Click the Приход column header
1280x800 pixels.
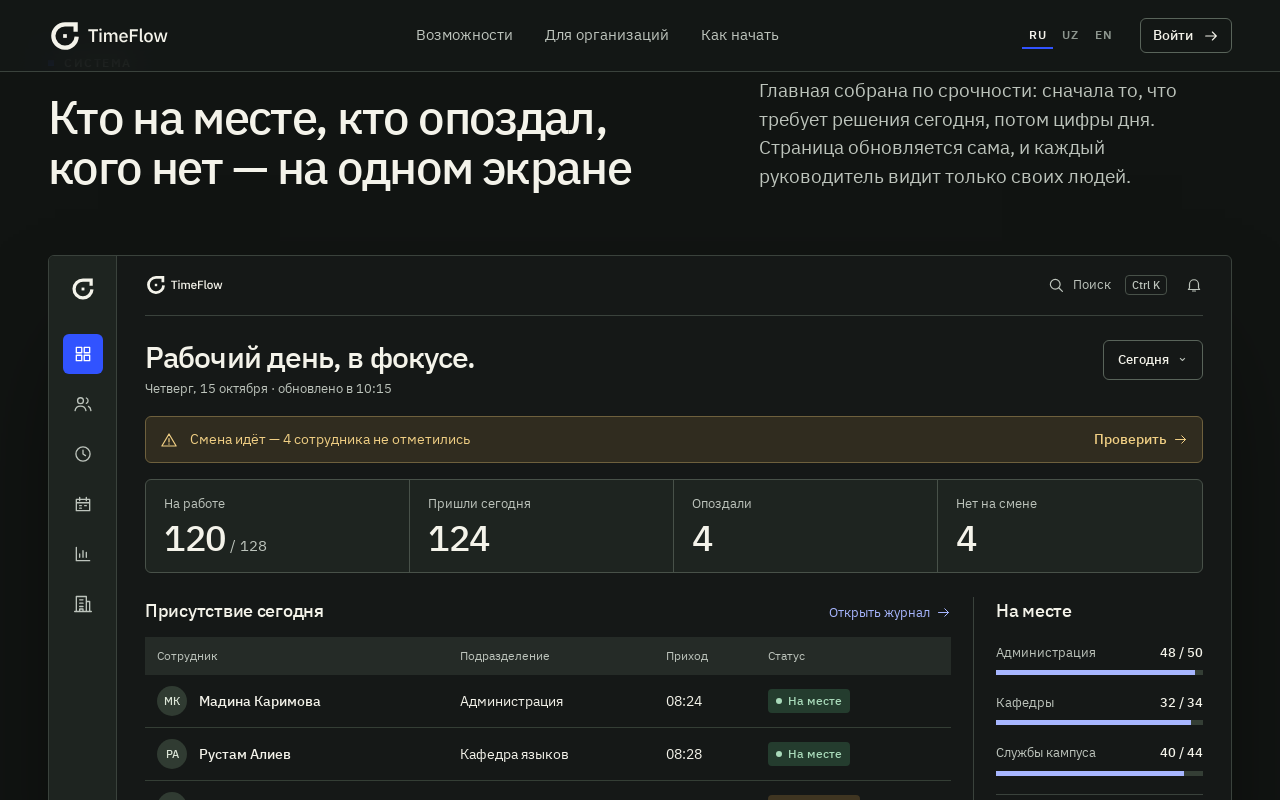click(x=687, y=656)
